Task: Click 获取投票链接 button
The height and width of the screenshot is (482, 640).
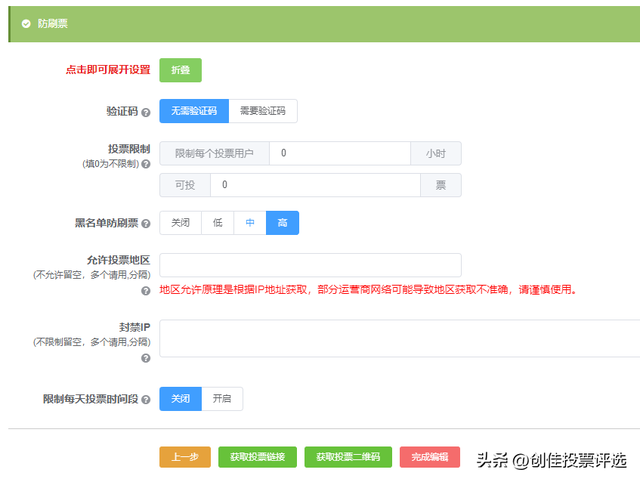Action: point(257,457)
